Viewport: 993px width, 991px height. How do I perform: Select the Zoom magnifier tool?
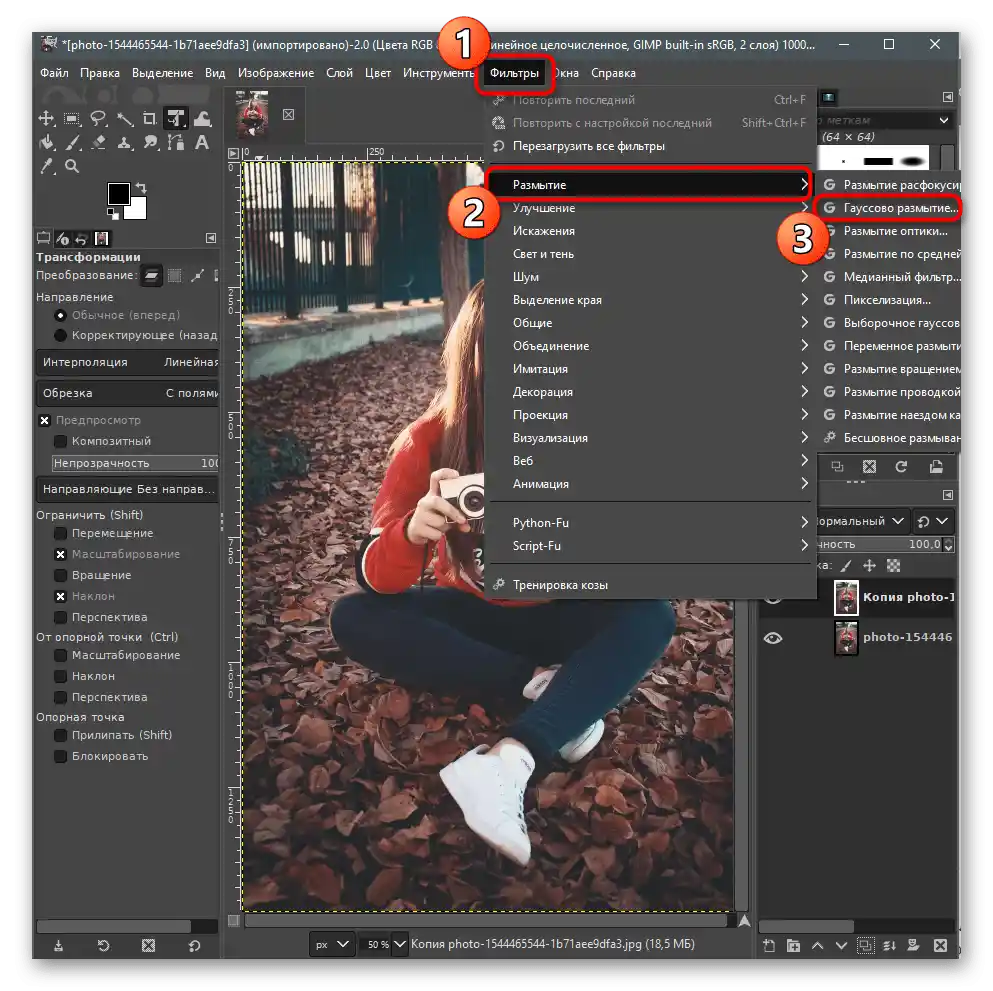tap(72, 167)
